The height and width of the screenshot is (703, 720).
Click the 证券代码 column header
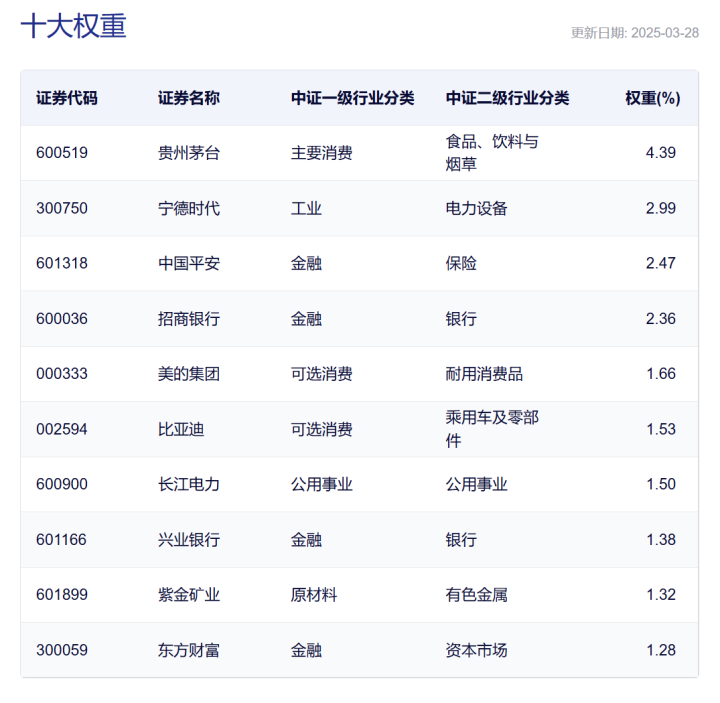67,98
